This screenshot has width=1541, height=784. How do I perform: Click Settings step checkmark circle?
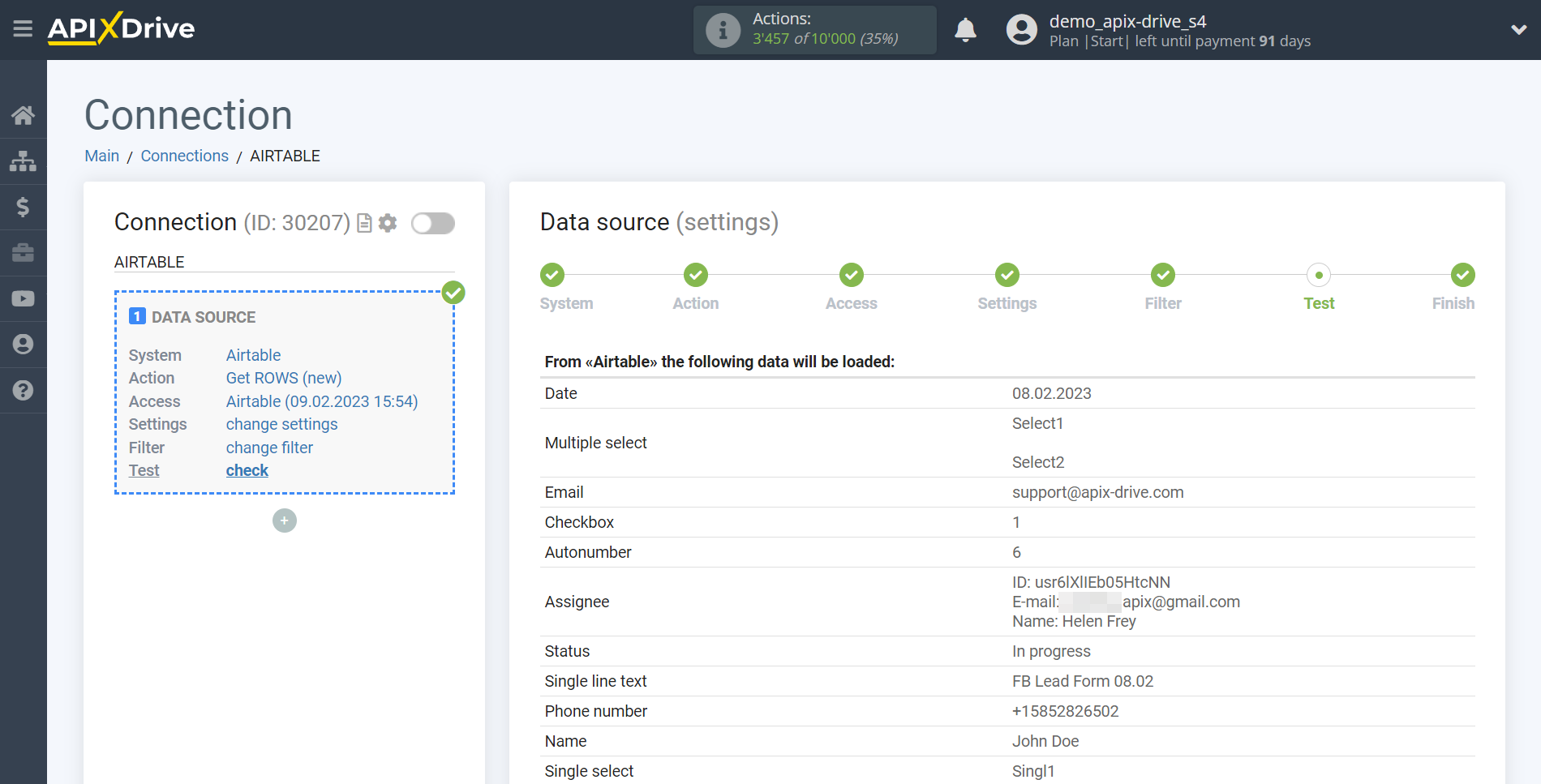pos(1007,275)
